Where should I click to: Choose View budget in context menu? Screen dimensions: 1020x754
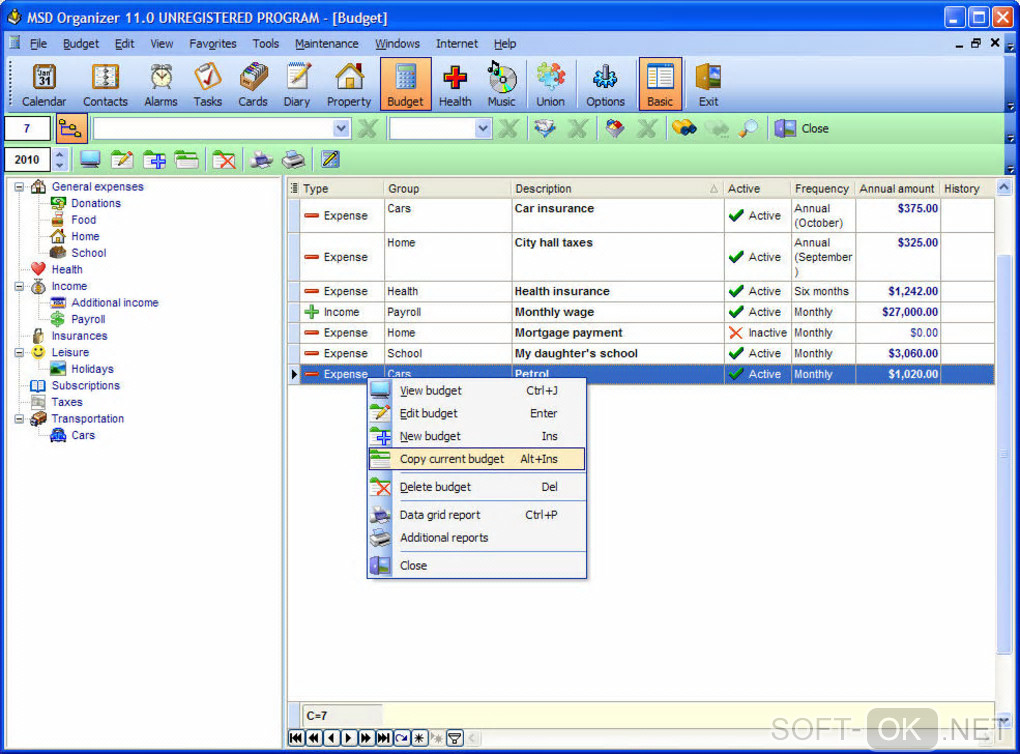[x=477, y=390]
